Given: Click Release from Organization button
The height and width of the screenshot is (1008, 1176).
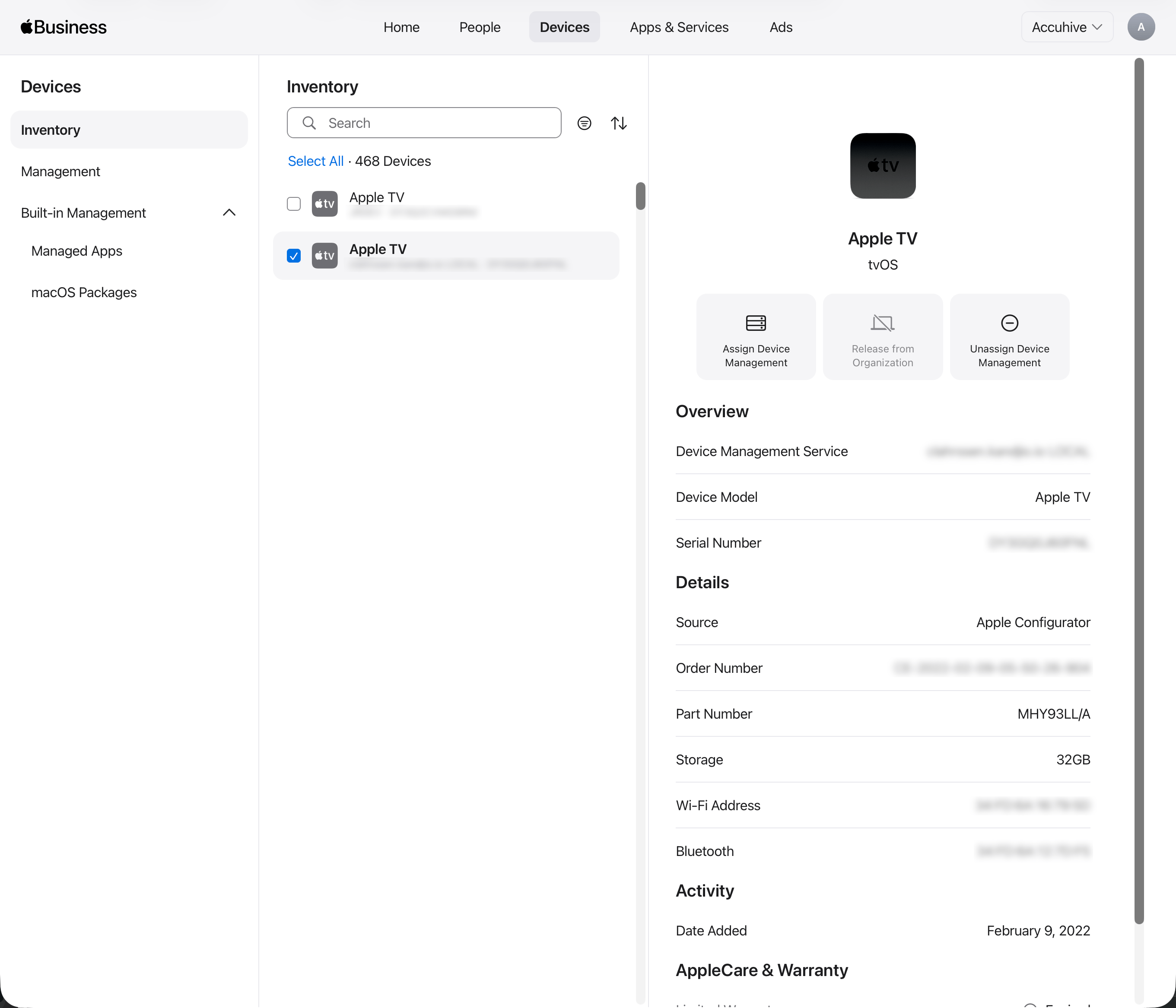Looking at the screenshot, I should tap(883, 337).
